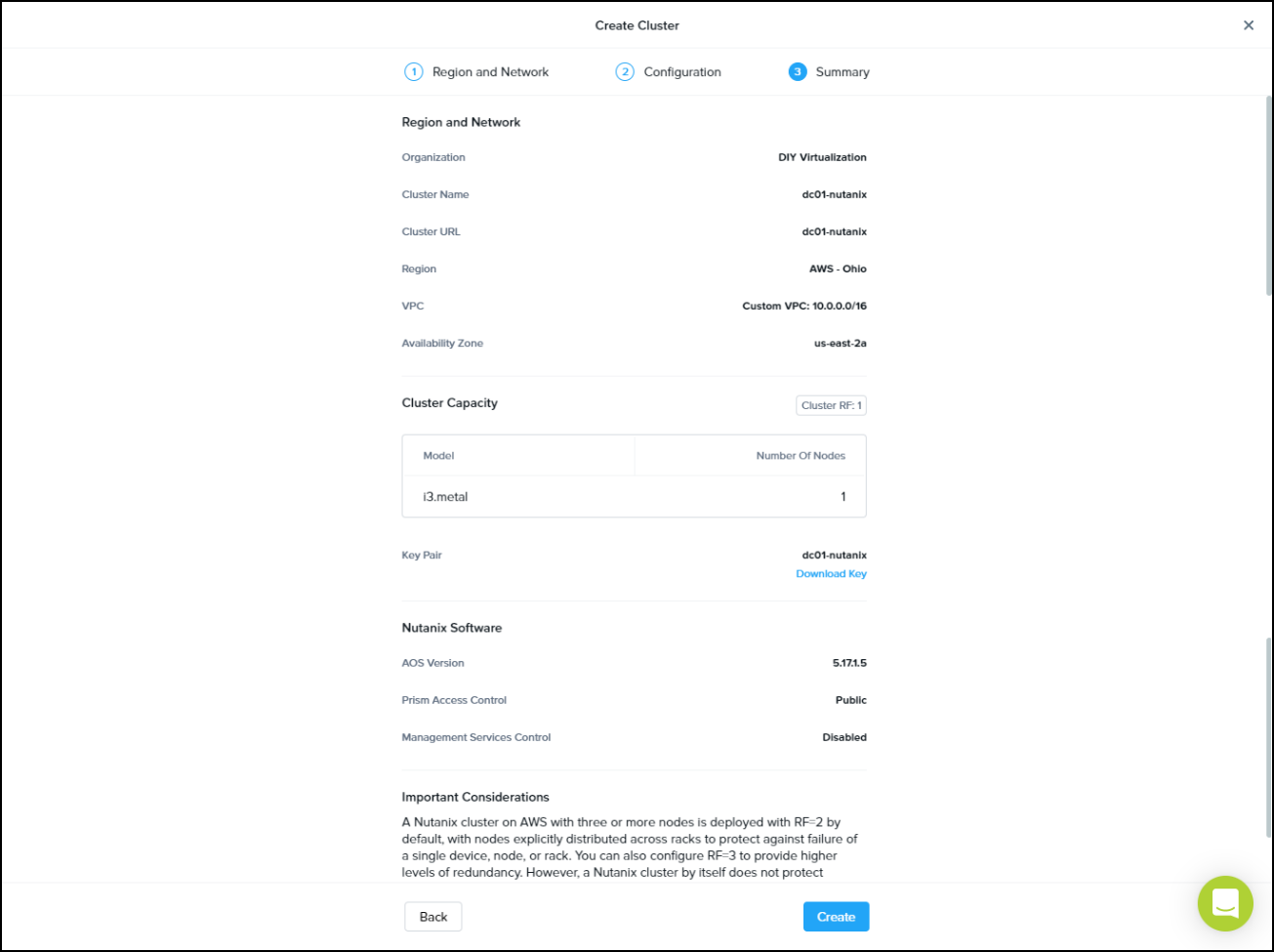Click the Back button
Viewport: 1274px width, 952px height.
[432, 917]
